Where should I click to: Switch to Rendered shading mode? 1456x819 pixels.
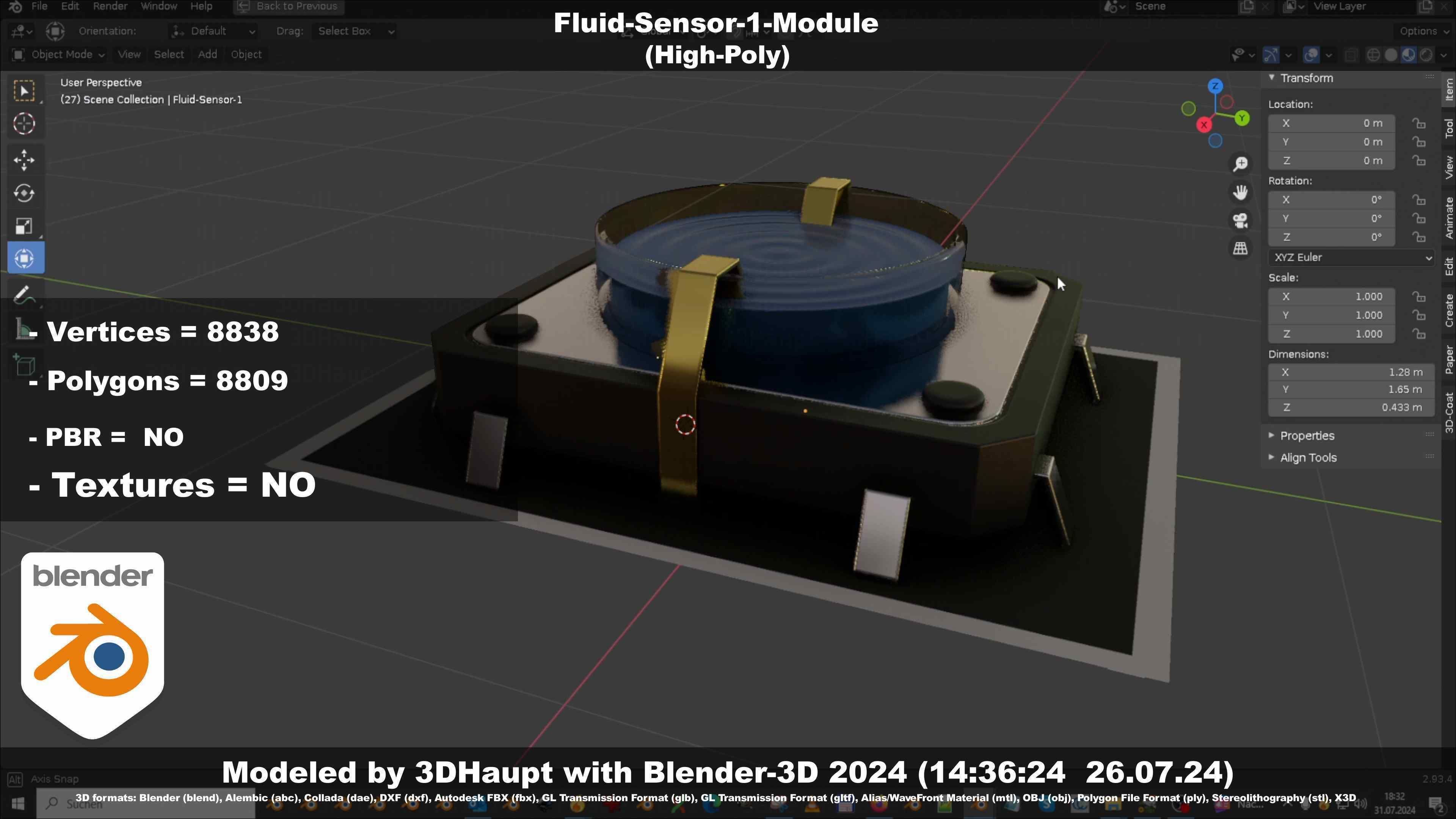(1426, 55)
